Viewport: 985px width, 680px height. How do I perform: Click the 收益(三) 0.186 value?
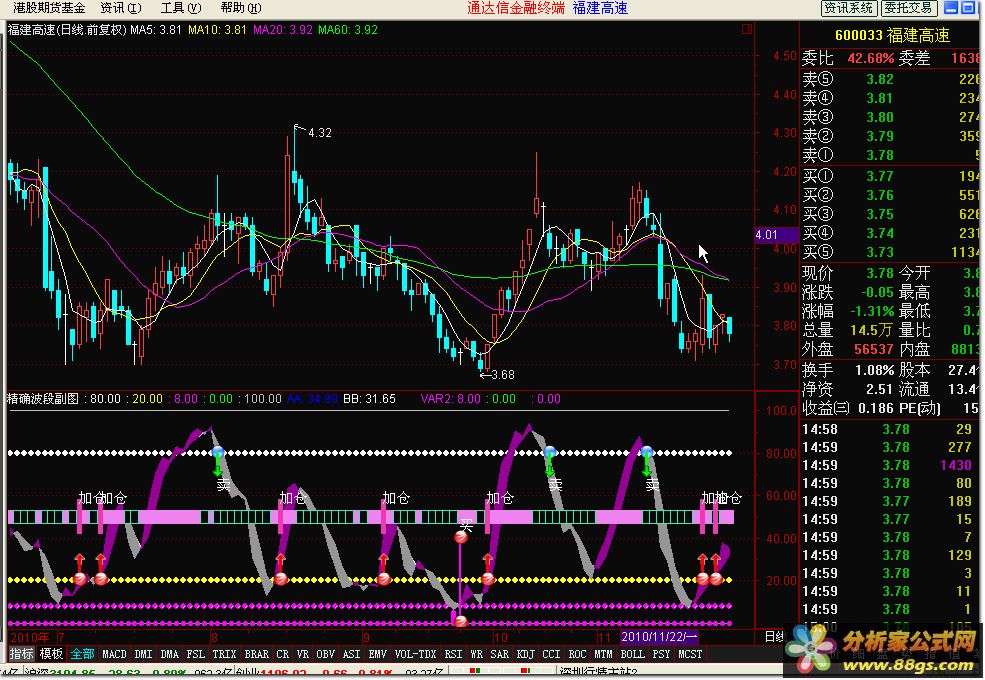tap(877, 409)
